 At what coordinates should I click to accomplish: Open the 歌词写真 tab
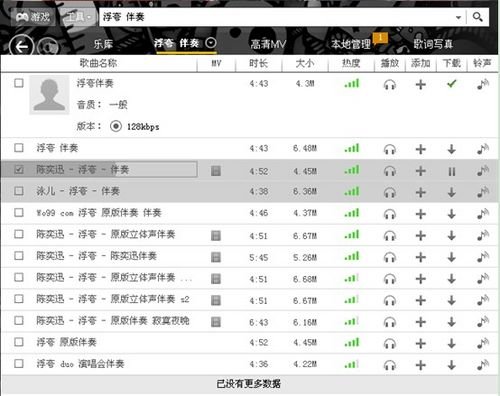click(433, 44)
